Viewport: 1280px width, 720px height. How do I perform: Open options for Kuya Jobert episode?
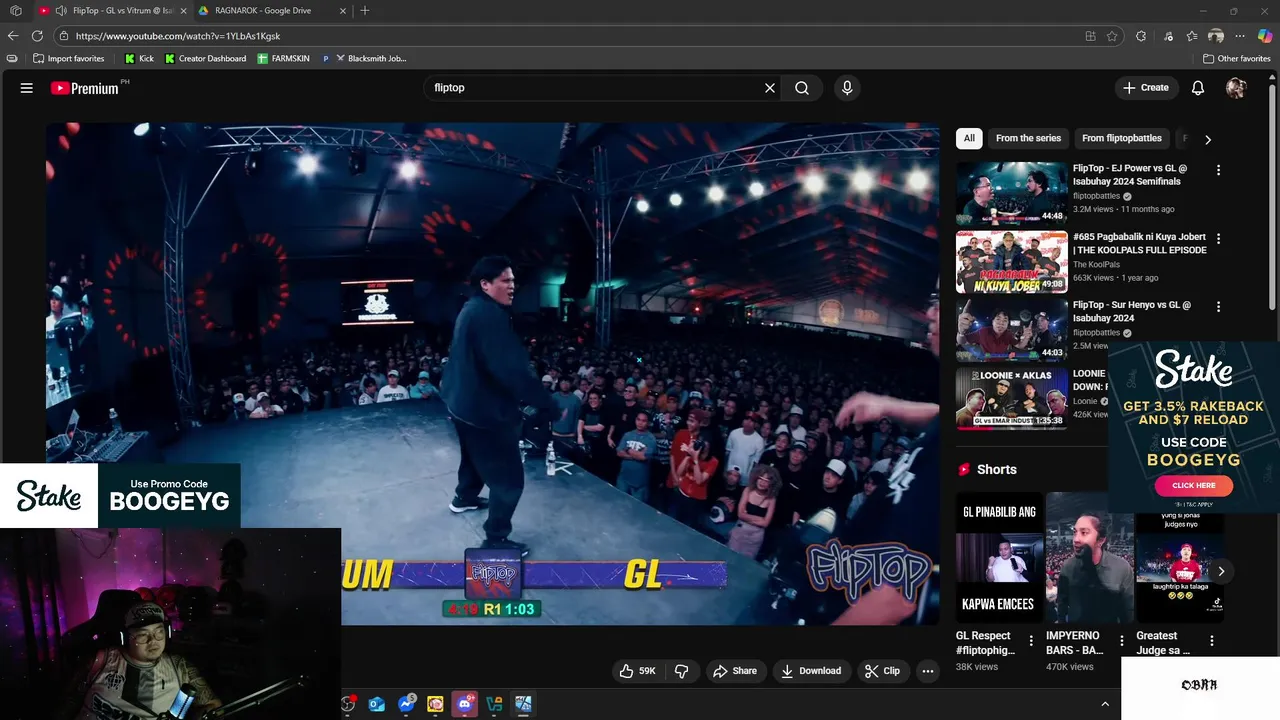(1218, 239)
